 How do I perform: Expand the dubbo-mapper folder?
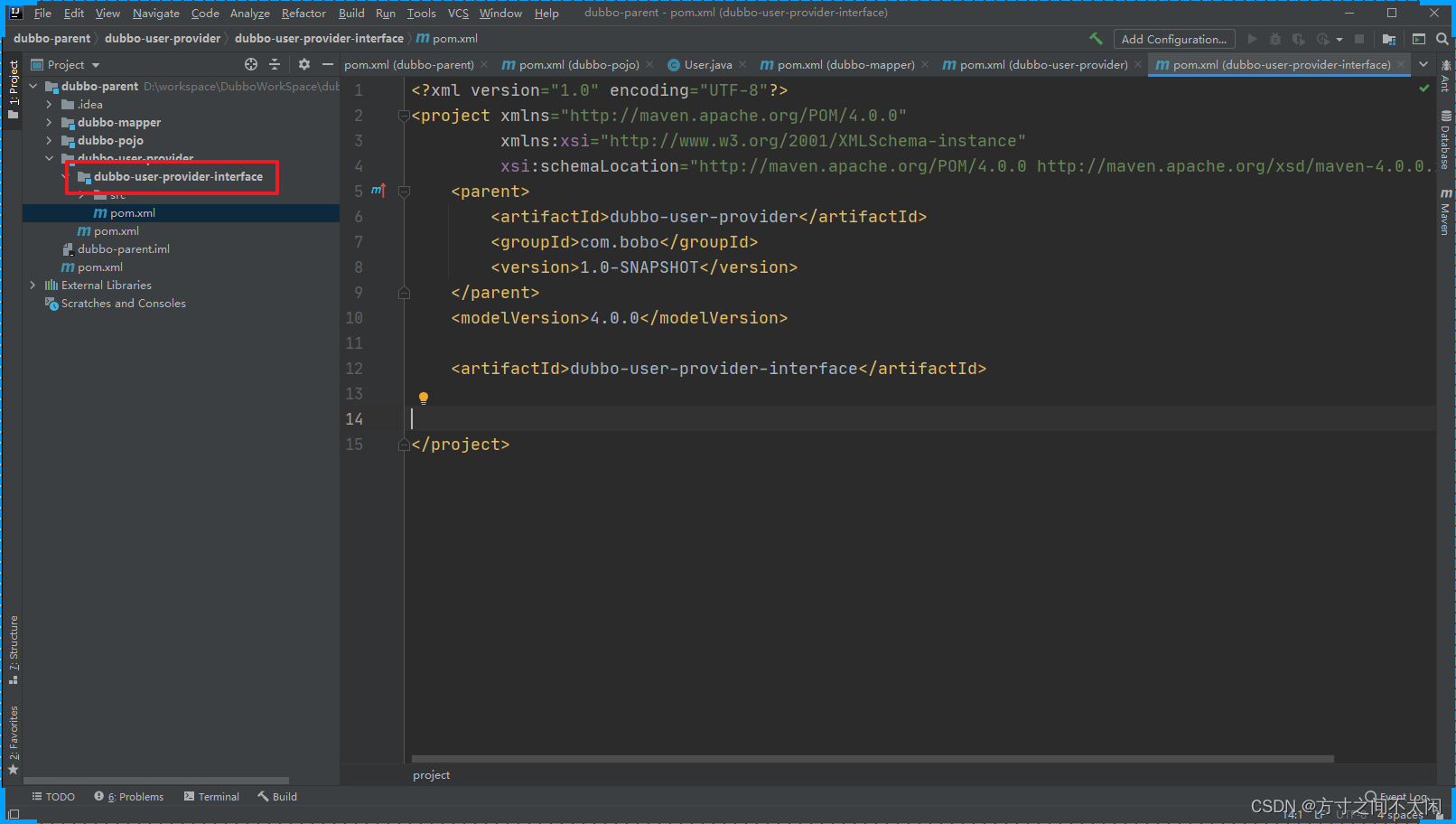click(x=51, y=122)
